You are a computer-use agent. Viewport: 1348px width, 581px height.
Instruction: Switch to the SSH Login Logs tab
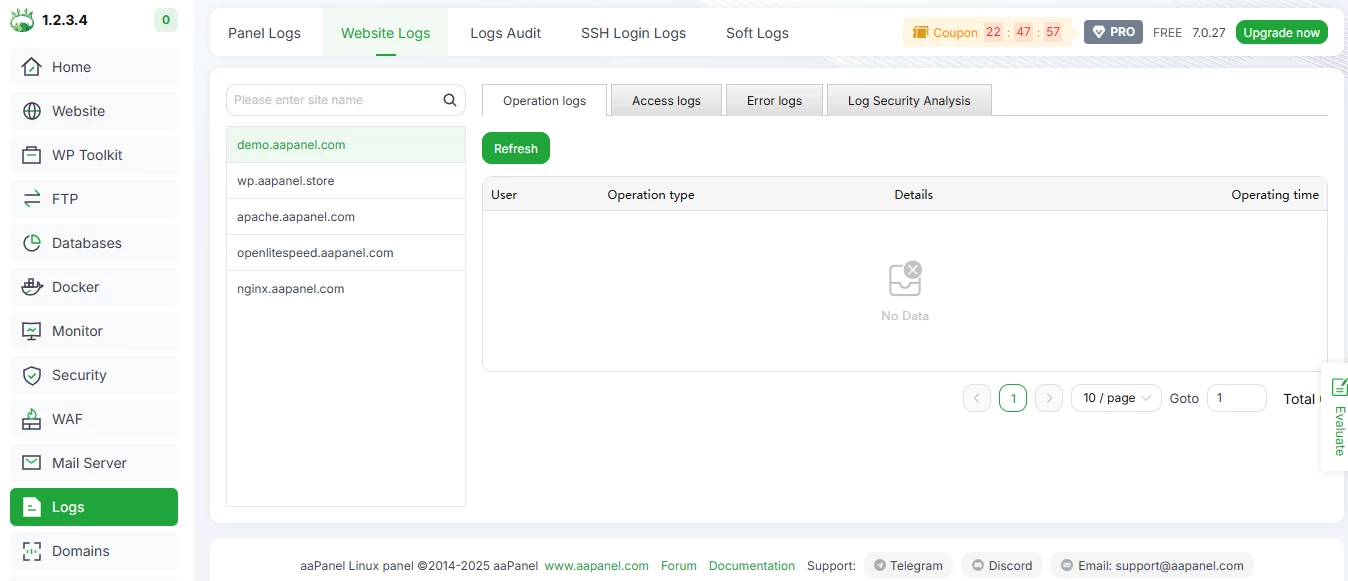pos(633,33)
